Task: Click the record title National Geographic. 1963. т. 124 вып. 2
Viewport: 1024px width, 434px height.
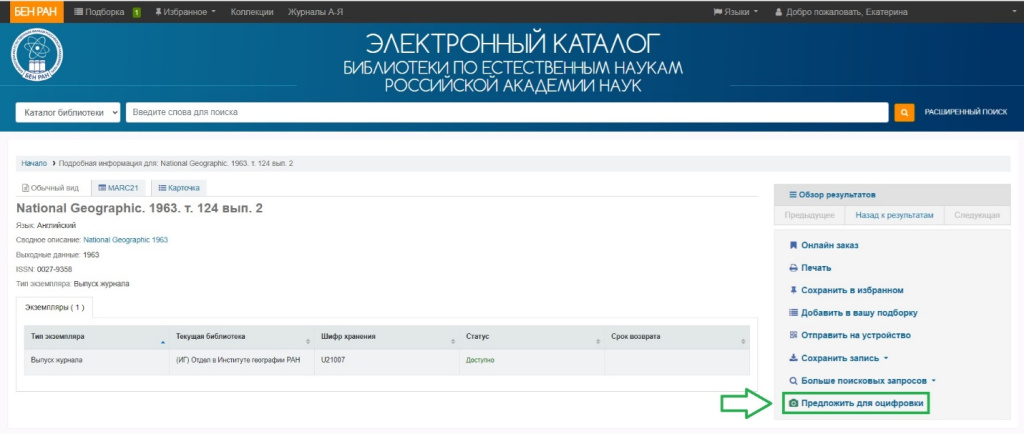Action: pos(139,209)
